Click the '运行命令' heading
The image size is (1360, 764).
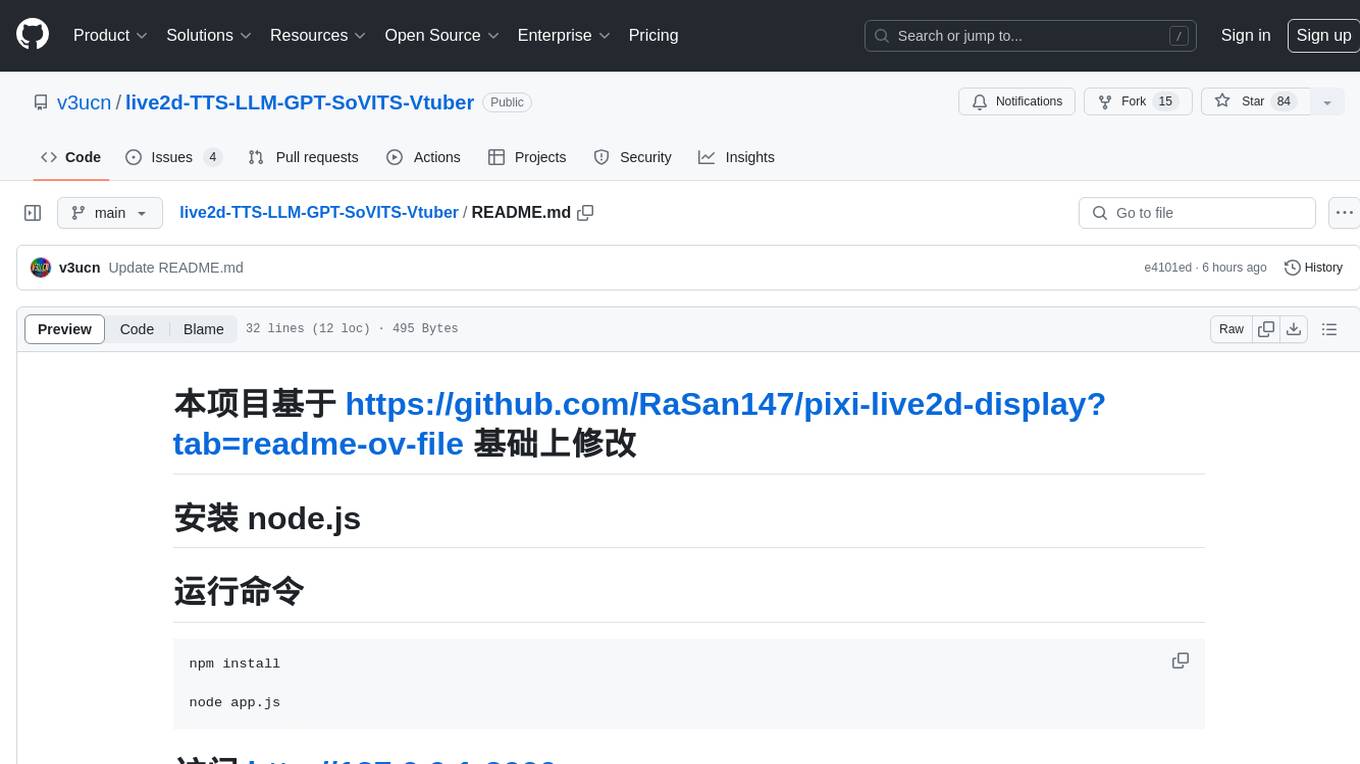pyautogui.click(x=238, y=591)
